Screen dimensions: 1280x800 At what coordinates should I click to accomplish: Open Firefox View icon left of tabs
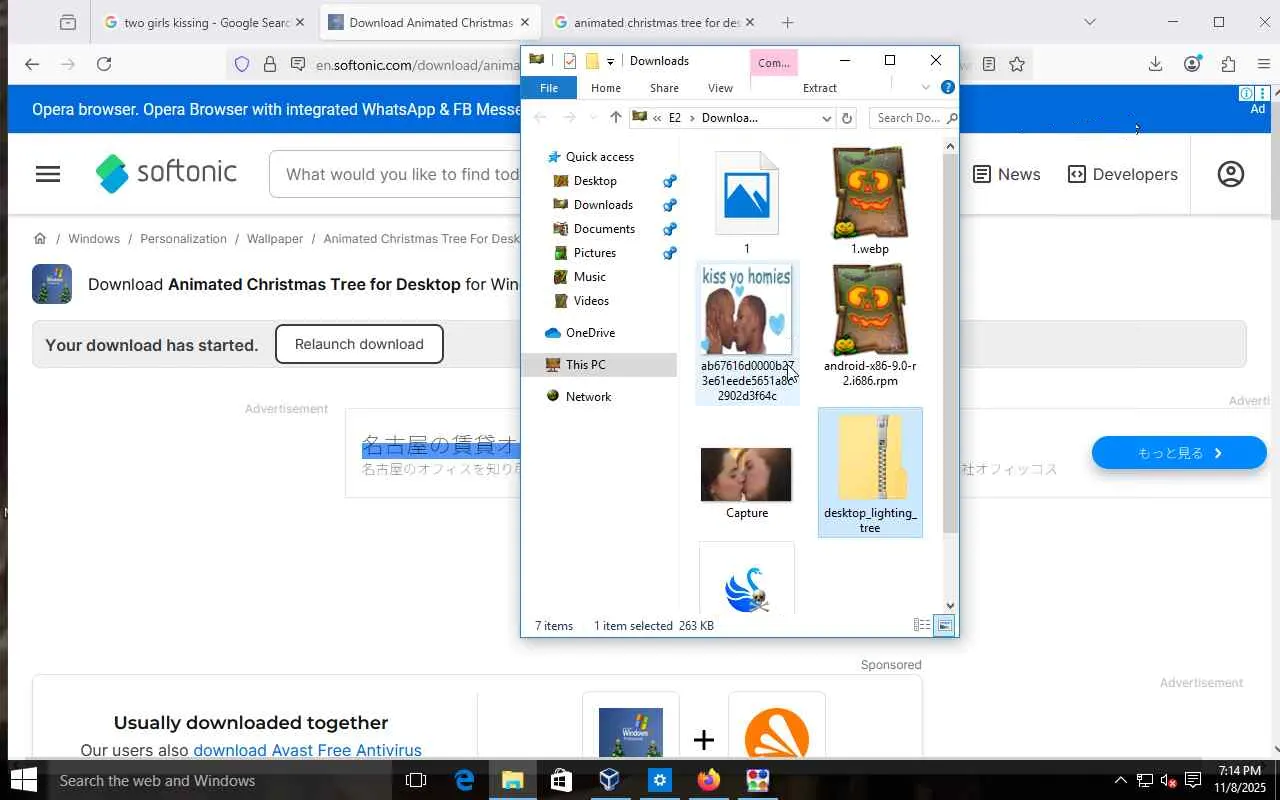tap(68, 22)
